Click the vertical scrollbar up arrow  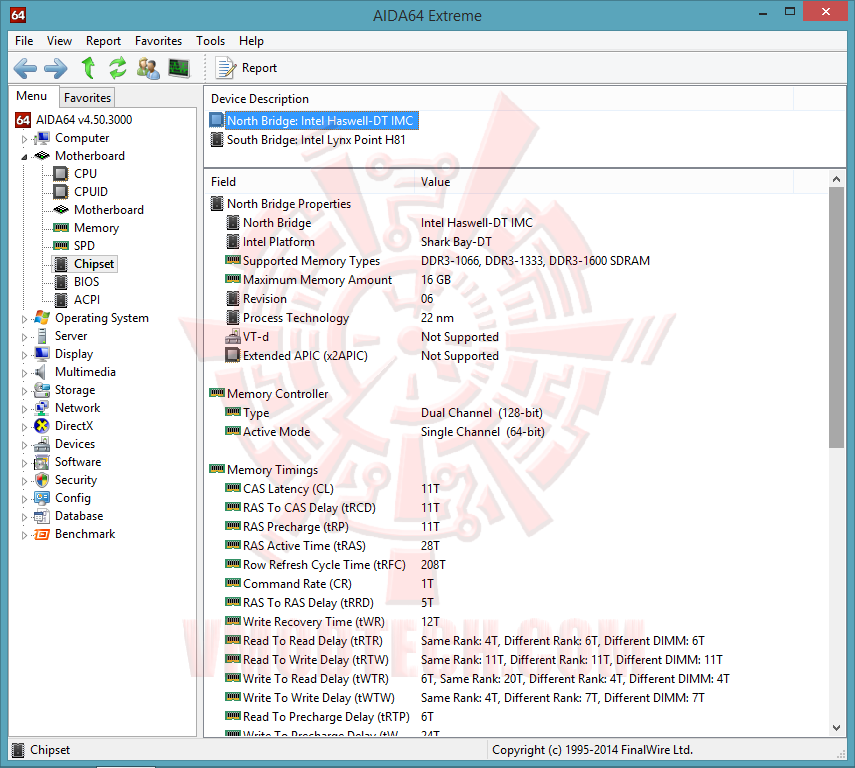point(836,179)
